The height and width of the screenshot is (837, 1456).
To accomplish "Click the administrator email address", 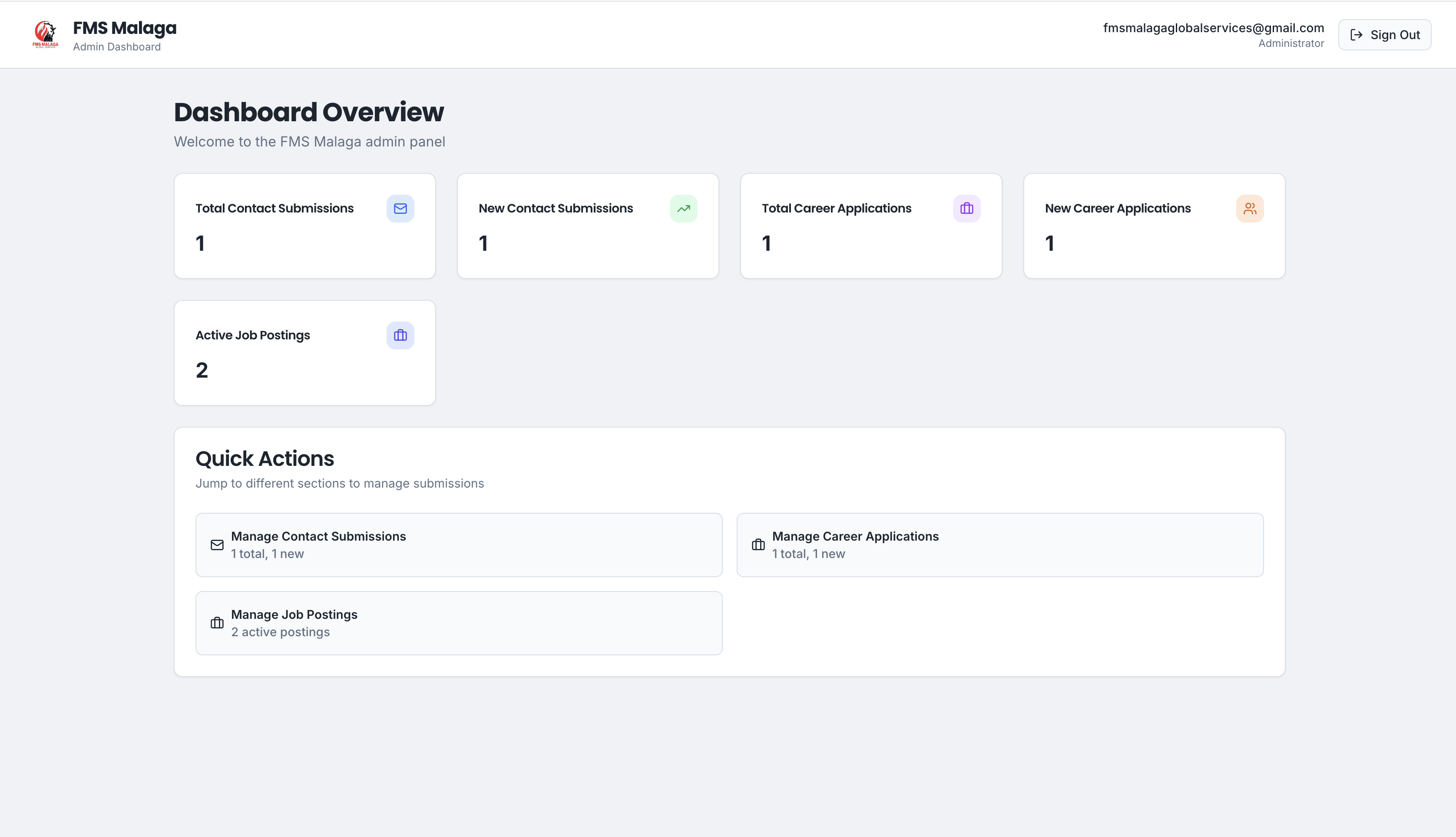I will (x=1213, y=27).
